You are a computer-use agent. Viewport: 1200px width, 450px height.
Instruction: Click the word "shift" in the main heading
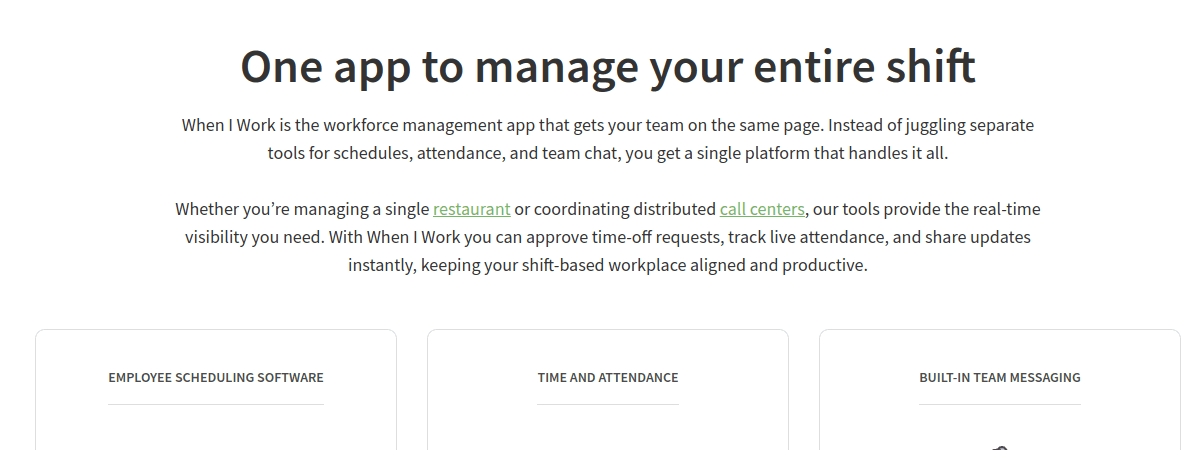[x=929, y=67]
